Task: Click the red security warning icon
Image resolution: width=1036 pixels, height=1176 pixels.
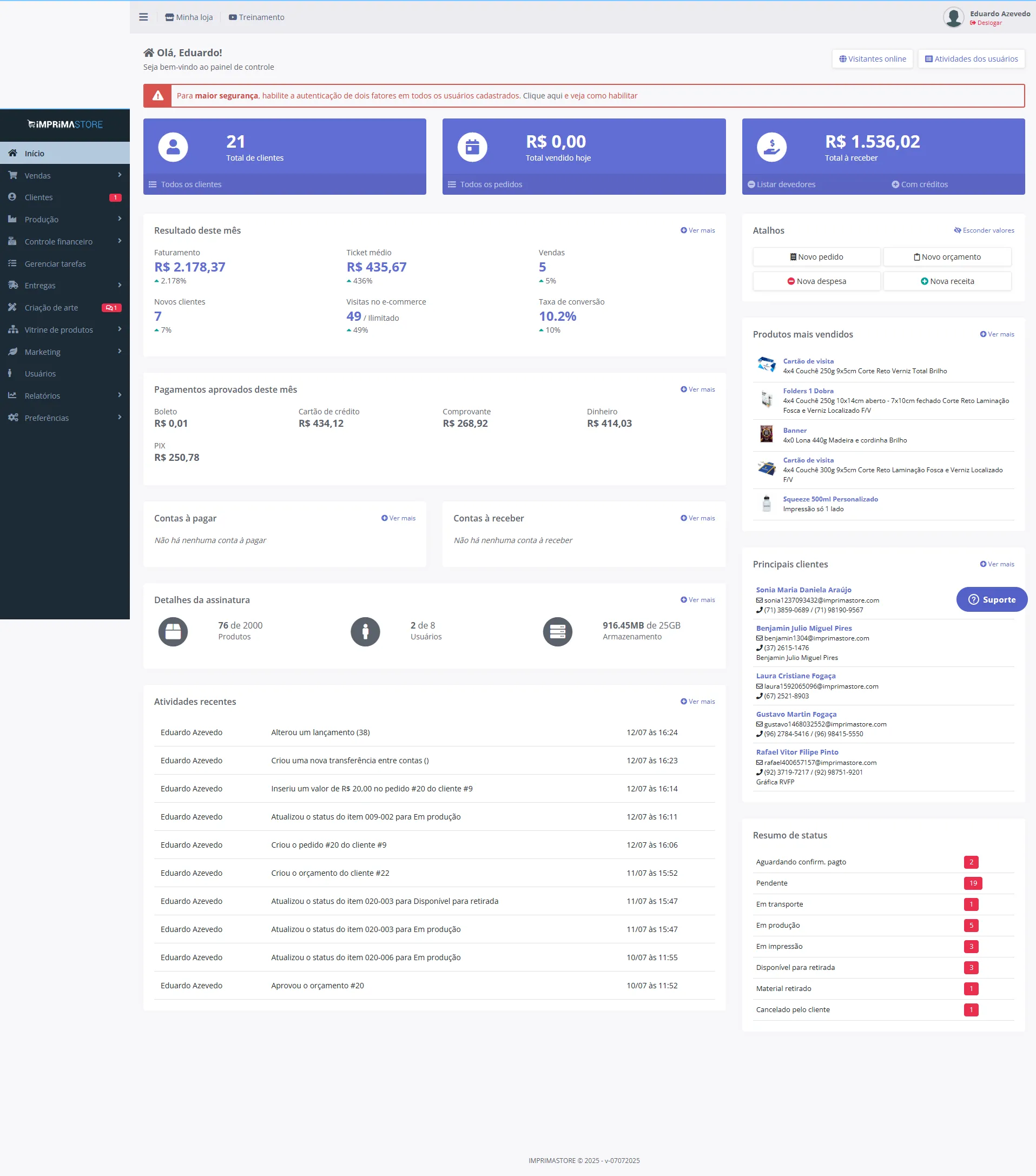Action: tap(158, 96)
